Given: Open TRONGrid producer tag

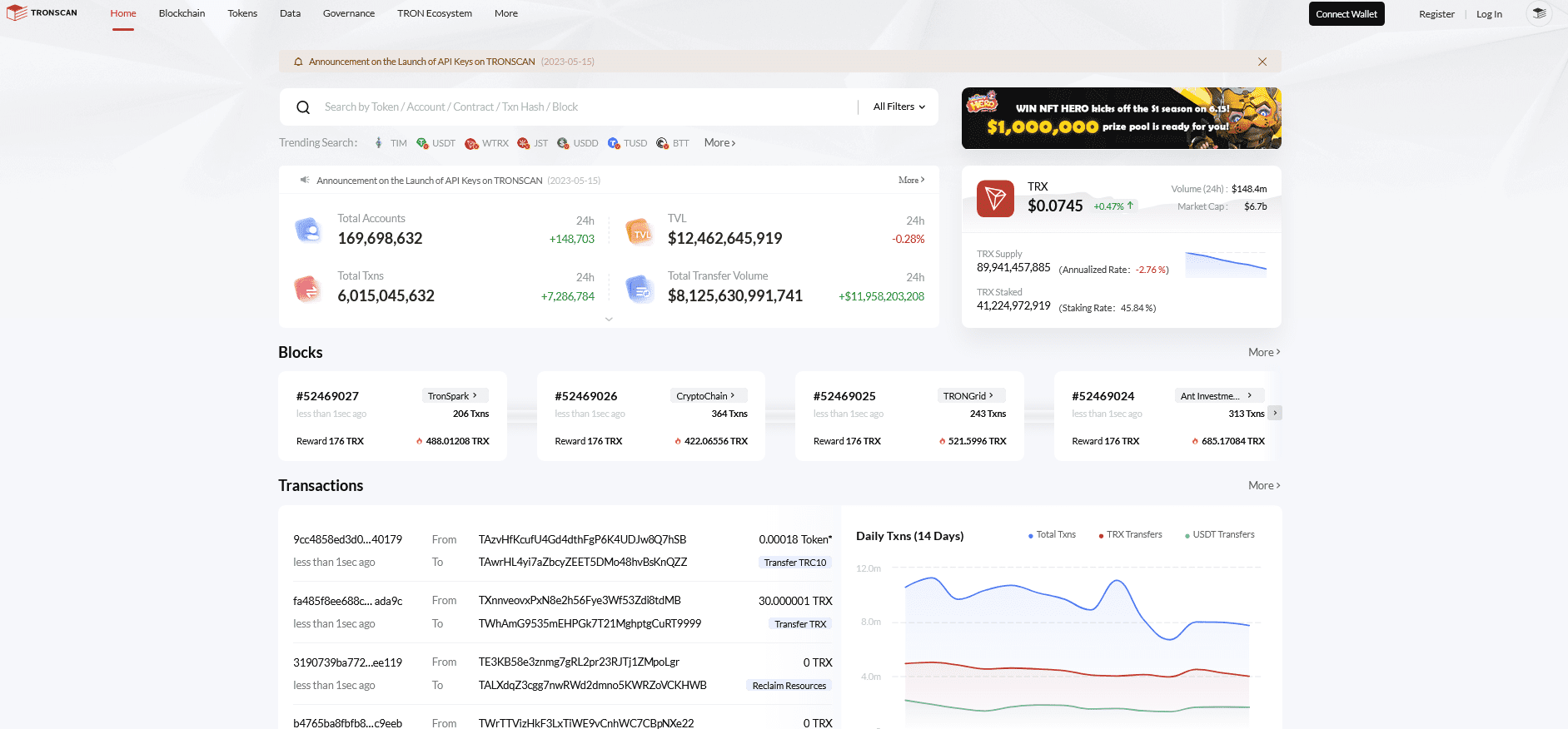Looking at the screenshot, I should pos(970,396).
